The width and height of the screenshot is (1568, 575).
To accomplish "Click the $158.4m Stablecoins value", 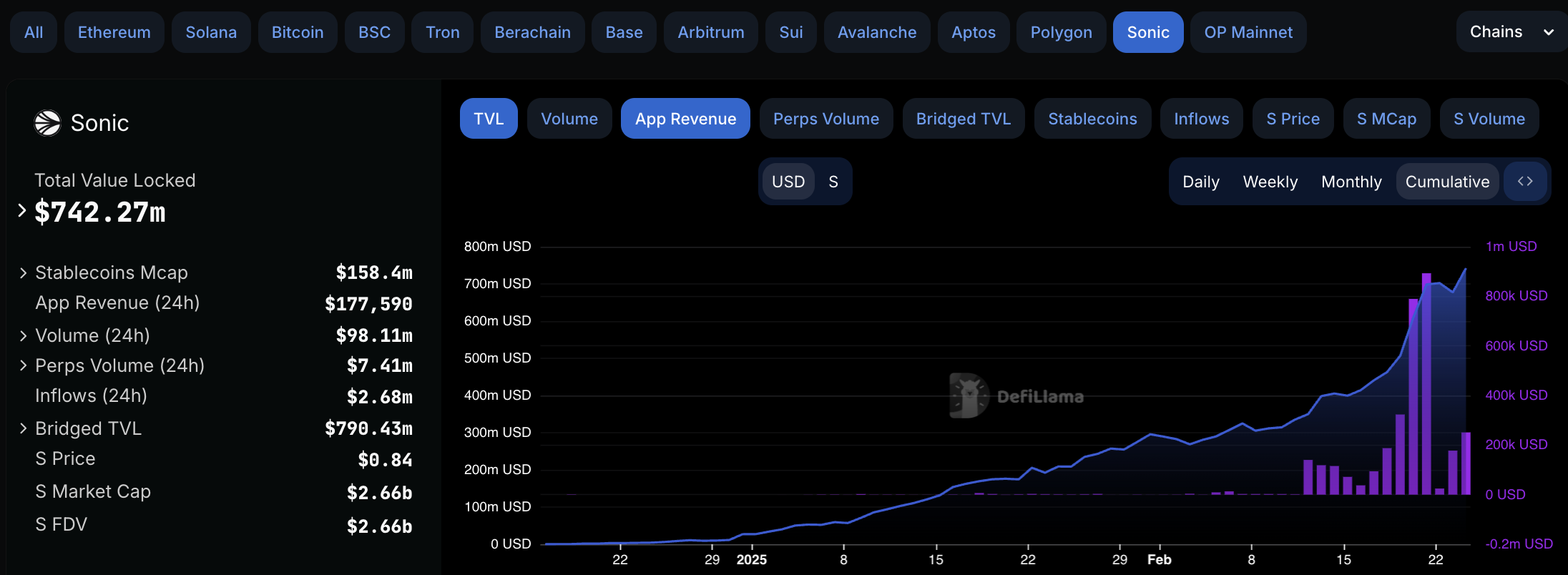I will point(374,272).
